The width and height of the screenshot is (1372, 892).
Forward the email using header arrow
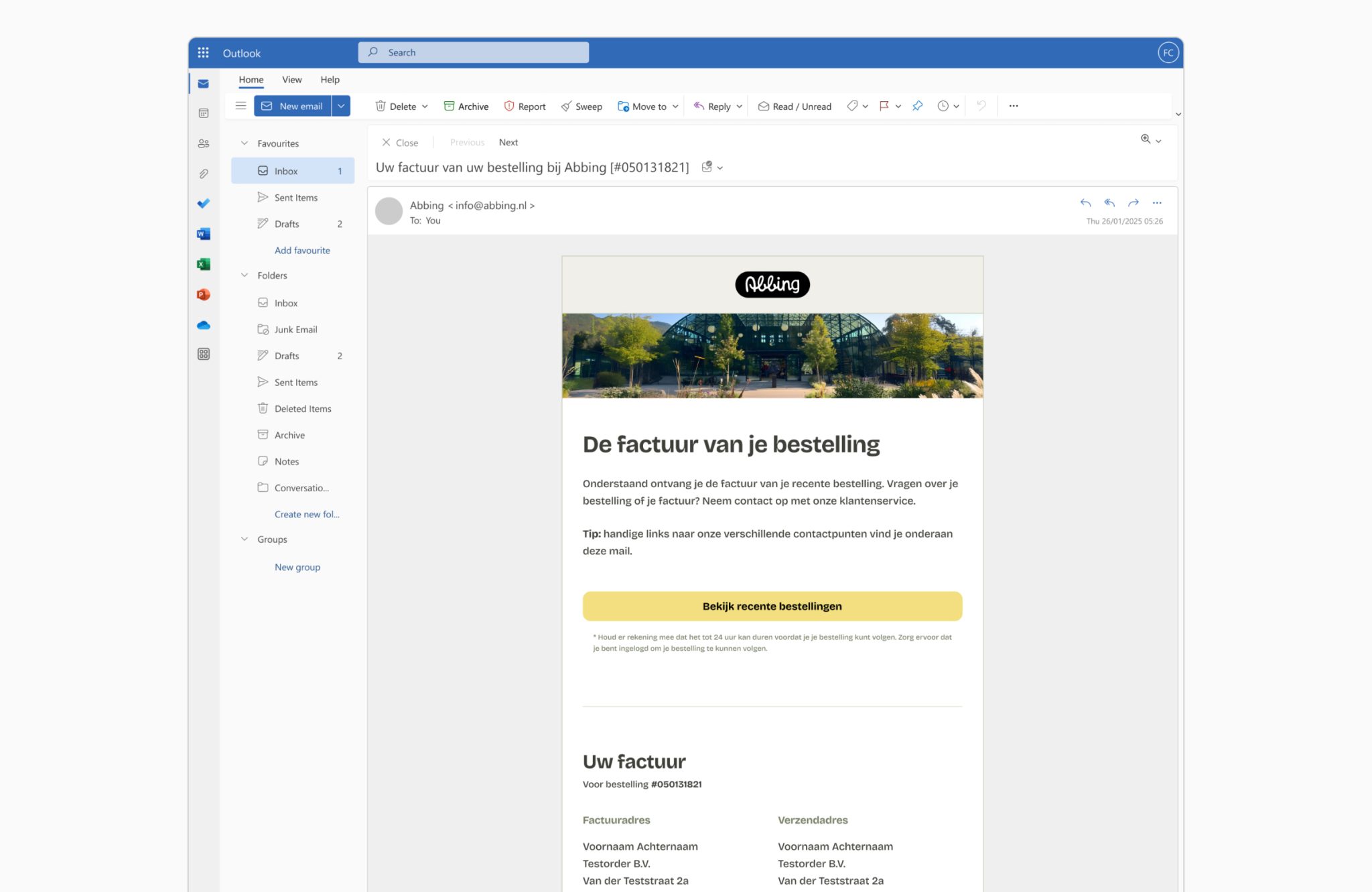point(1134,202)
